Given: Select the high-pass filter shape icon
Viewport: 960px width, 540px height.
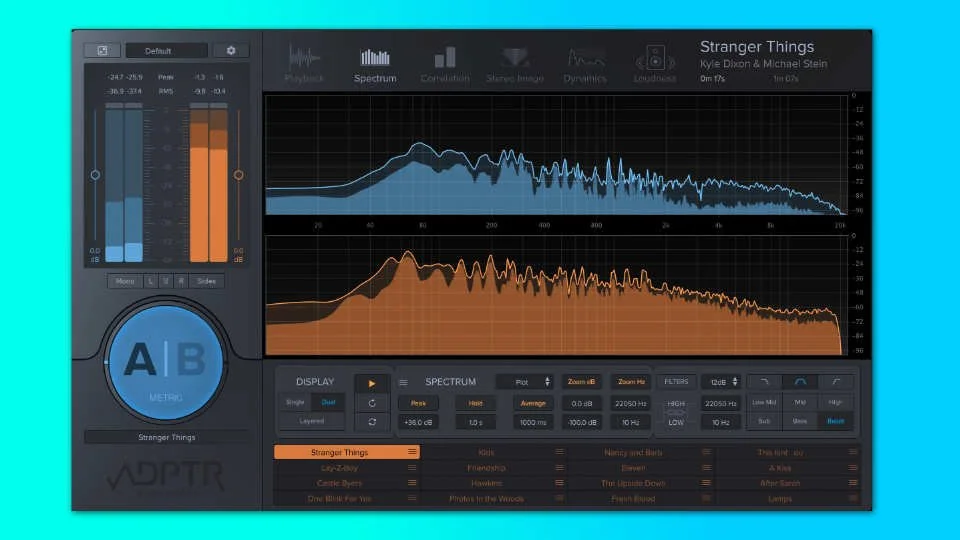Looking at the screenshot, I should coord(836,382).
